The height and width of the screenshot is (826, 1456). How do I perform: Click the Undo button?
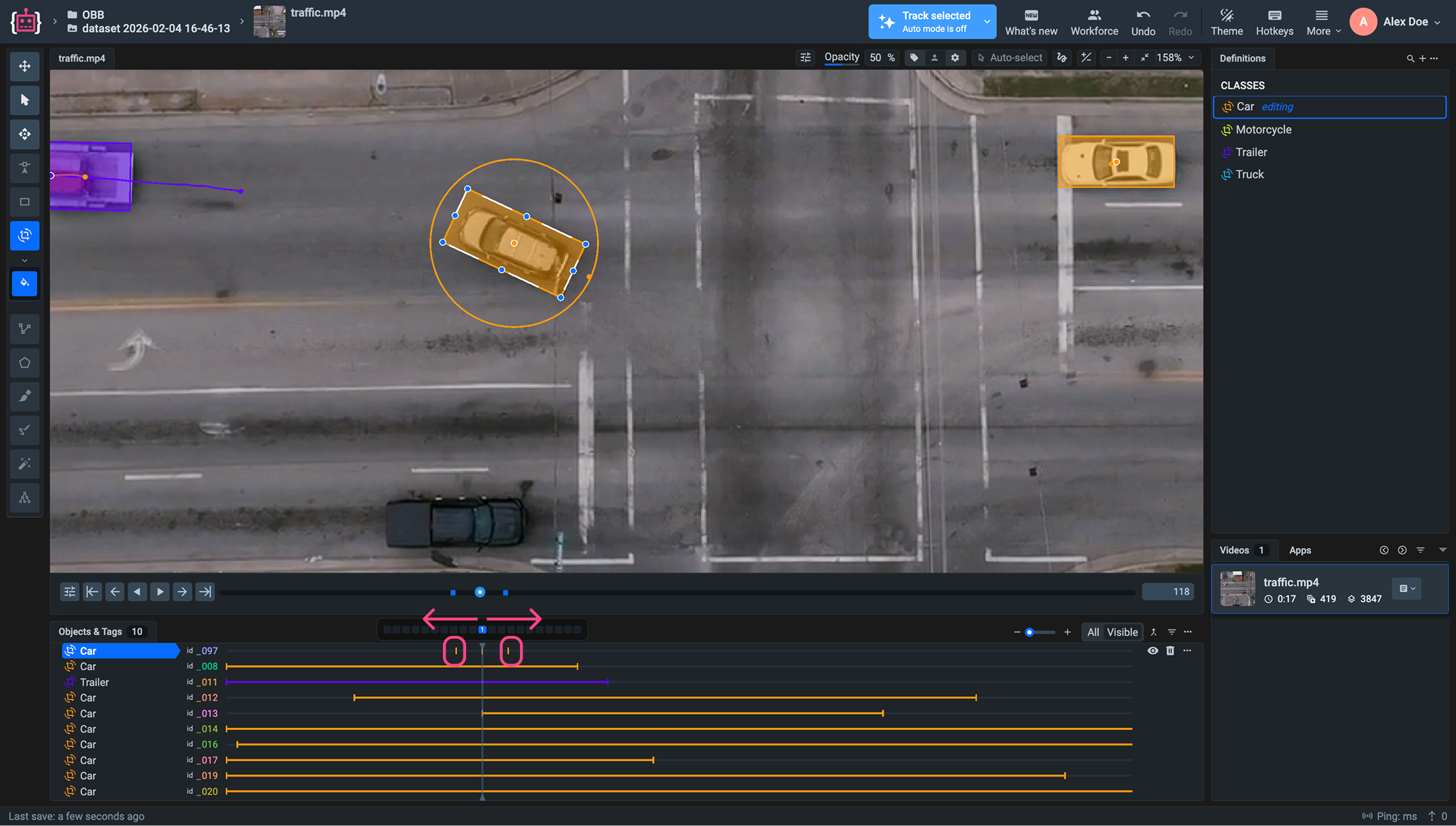(x=1143, y=22)
